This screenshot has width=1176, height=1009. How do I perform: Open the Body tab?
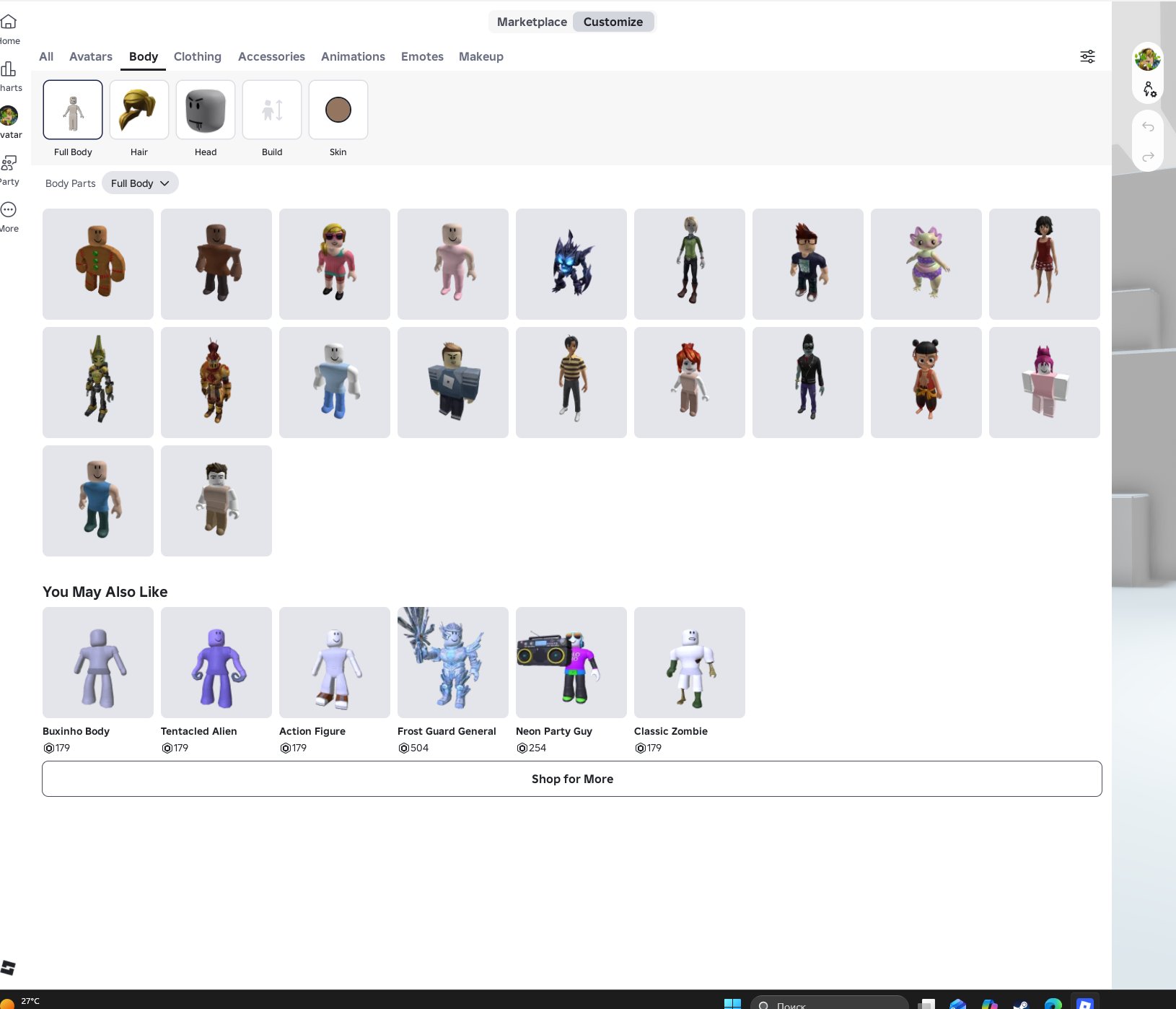point(144,56)
